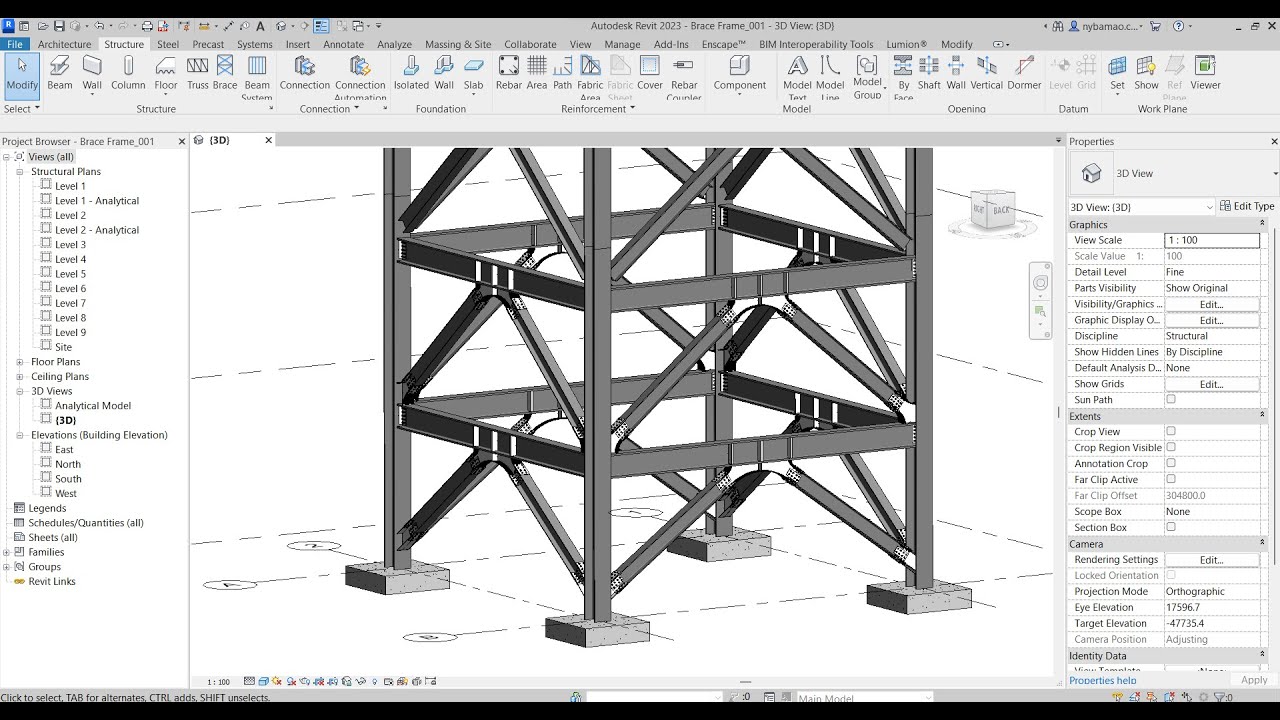1280x720 pixels.
Task: Edit Visibility/Graphics overrides
Action: coord(1211,304)
